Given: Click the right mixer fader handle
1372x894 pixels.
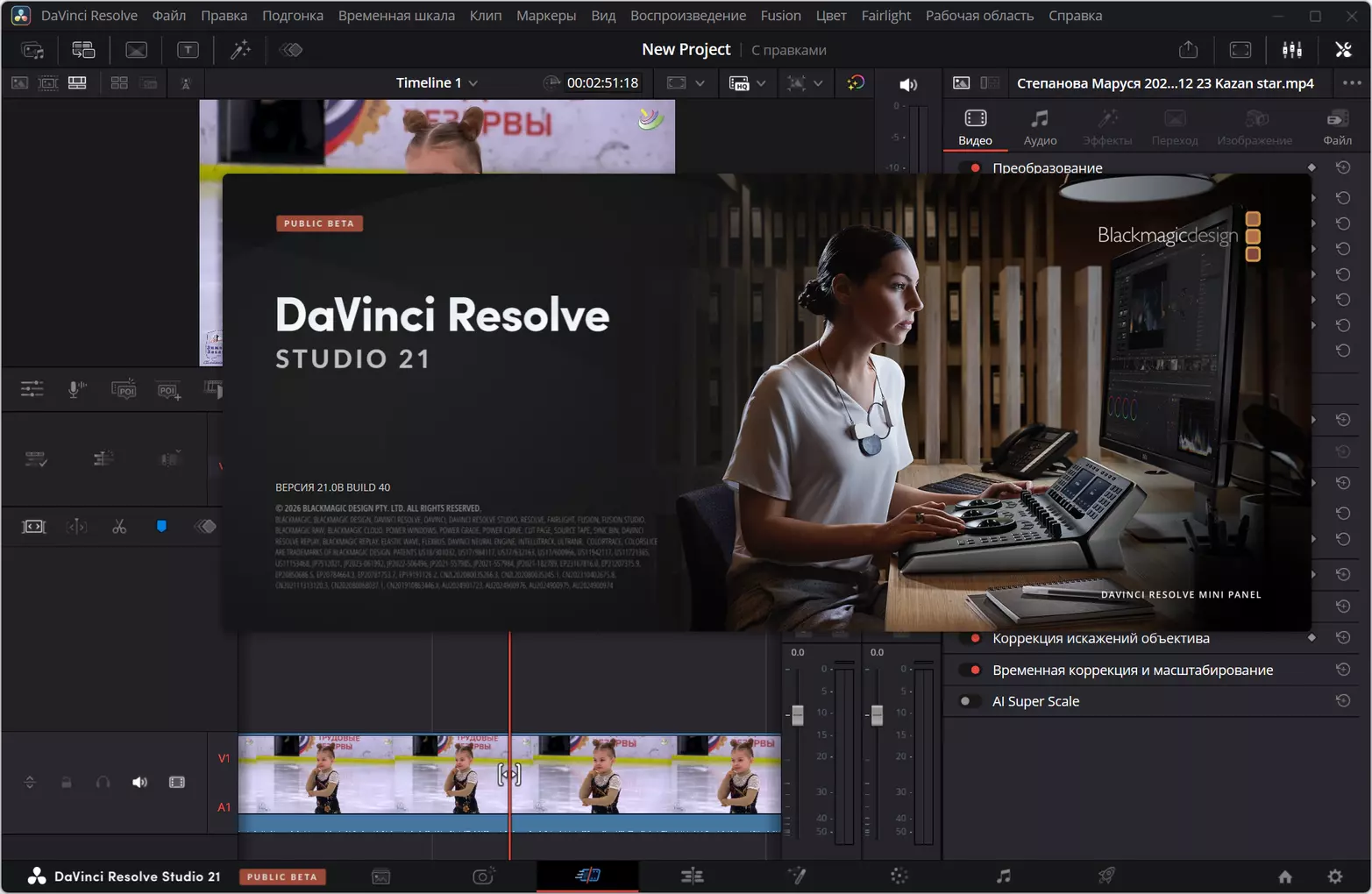Looking at the screenshot, I should coord(877,715).
